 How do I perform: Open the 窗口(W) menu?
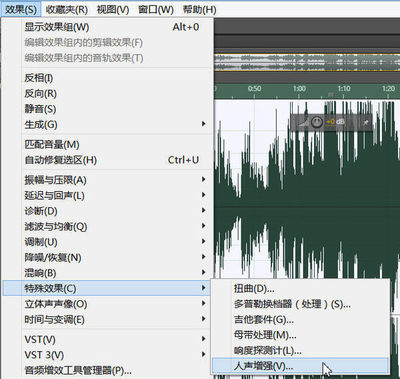(156, 9)
